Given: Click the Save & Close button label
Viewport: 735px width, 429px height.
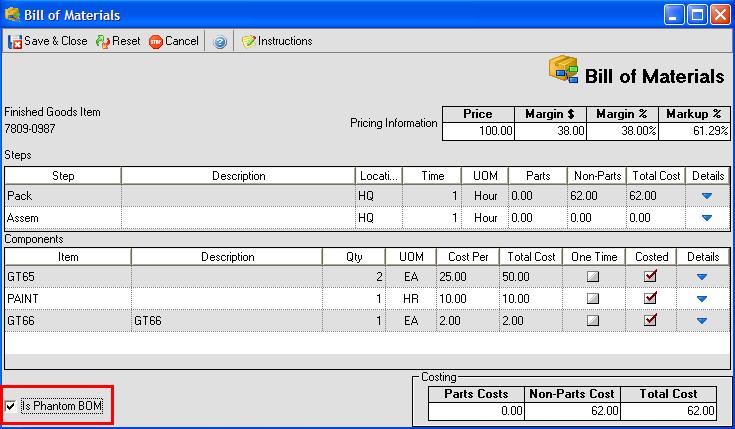Looking at the screenshot, I should pyautogui.click(x=55, y=42).
